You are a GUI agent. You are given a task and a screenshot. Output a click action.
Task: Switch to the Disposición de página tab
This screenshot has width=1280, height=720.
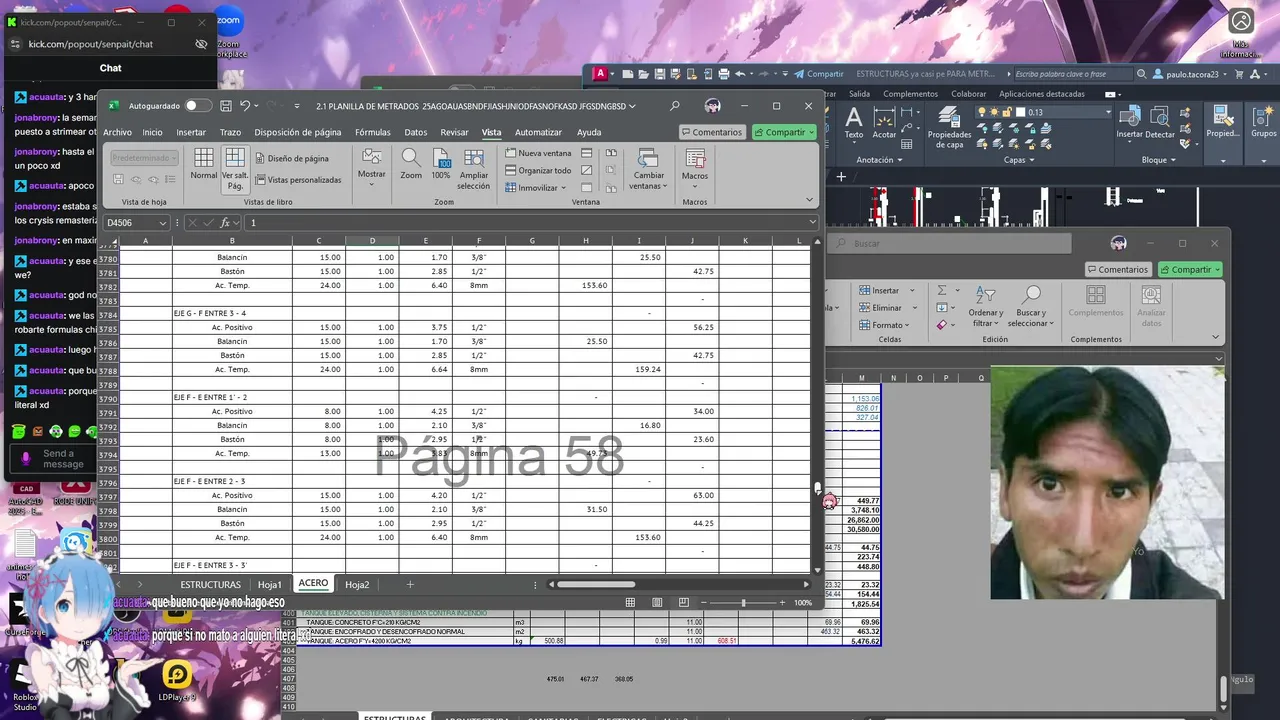[298, 132]
